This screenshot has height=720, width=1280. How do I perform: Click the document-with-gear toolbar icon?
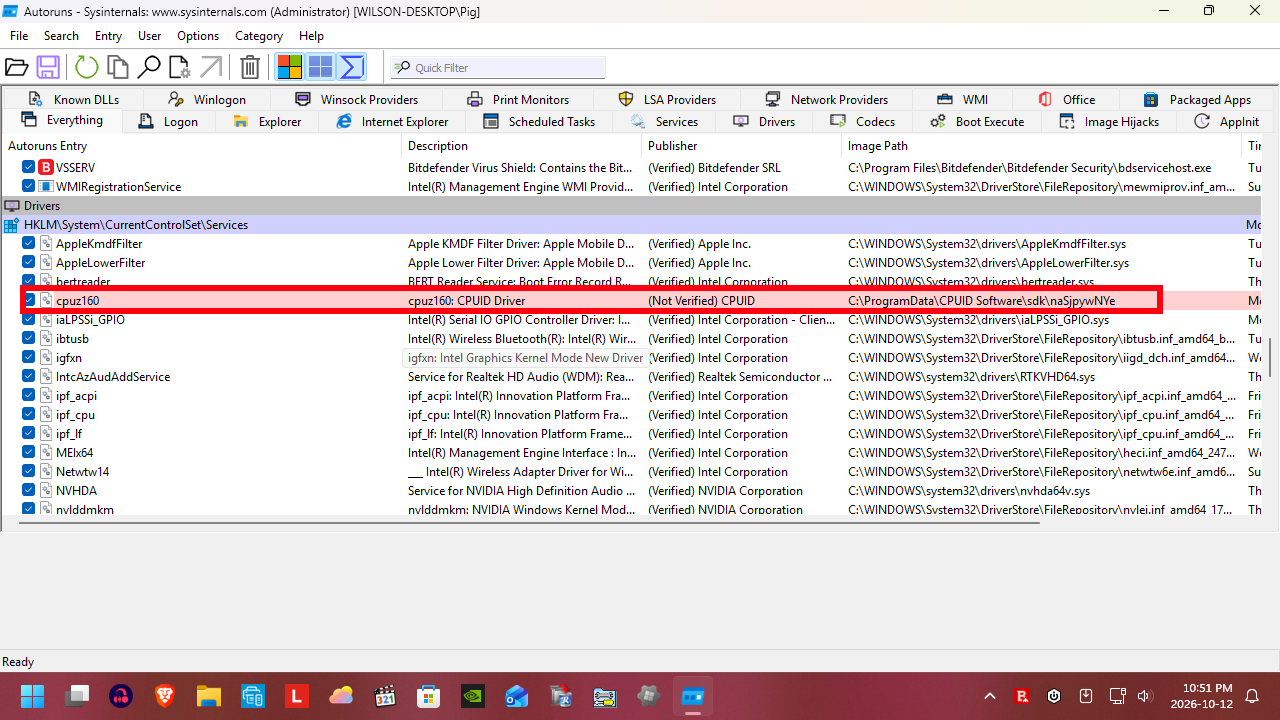click(x=180, y=67)
